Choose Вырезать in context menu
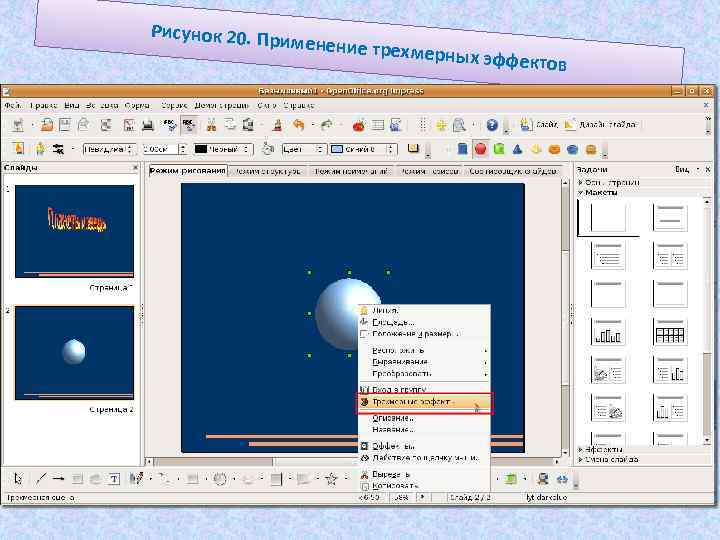The width and height of the screenshot is (720, 540). [x=425, y=474]
